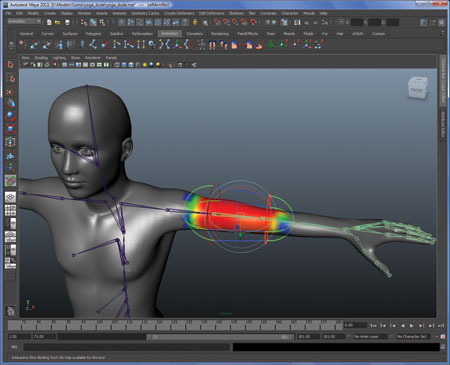The height and width of the screenshot is (365, 450).
Task: Click the play backwards button
Action: [x=403, y=326]
